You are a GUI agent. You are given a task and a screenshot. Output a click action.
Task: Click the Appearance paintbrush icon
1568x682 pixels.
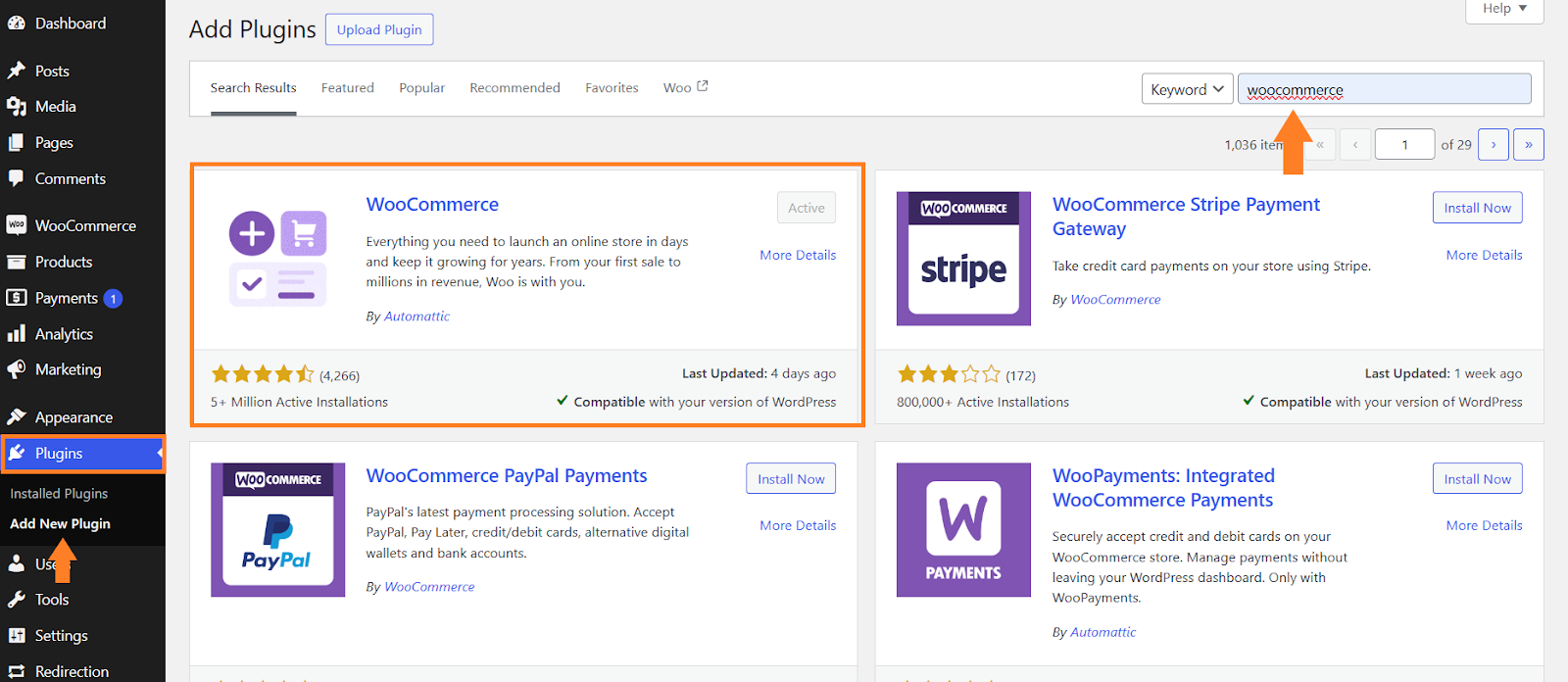click(x=16, y=416)
